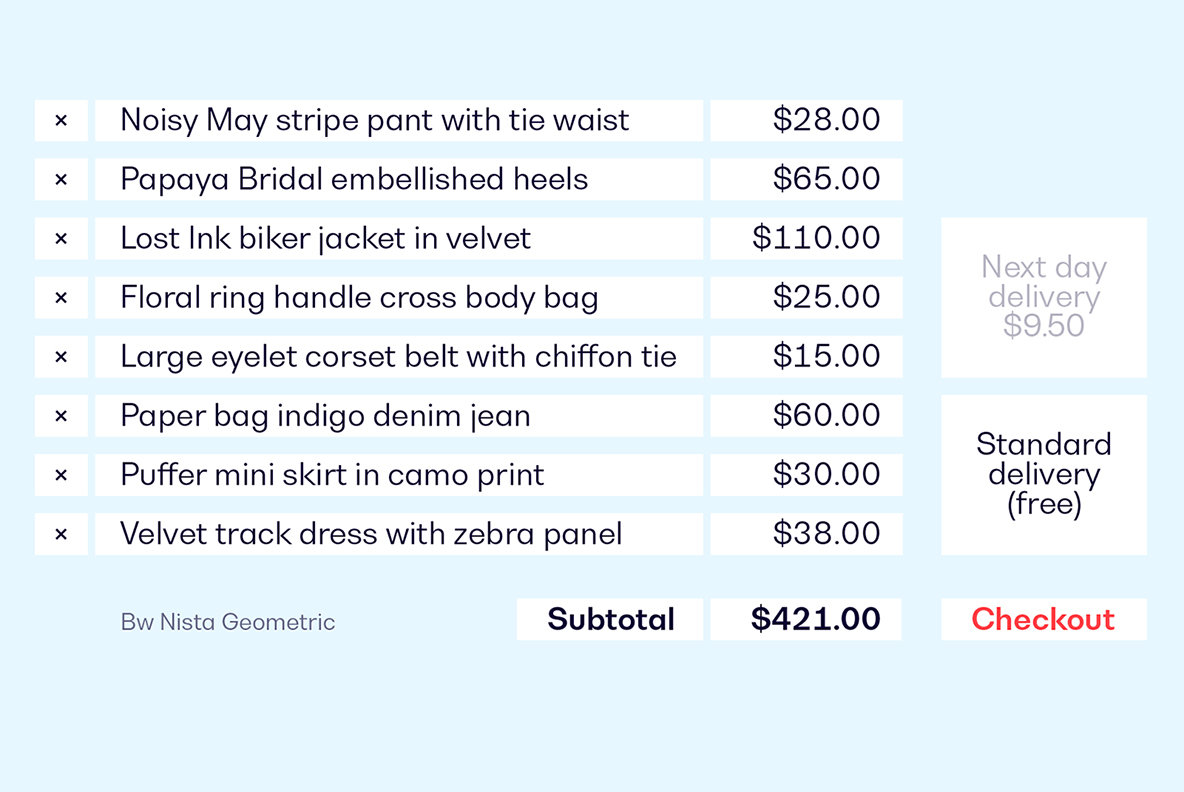Viewport: 1184px width, 792px height.
Task: Remove Velvet track dress item
Action: 61,534
